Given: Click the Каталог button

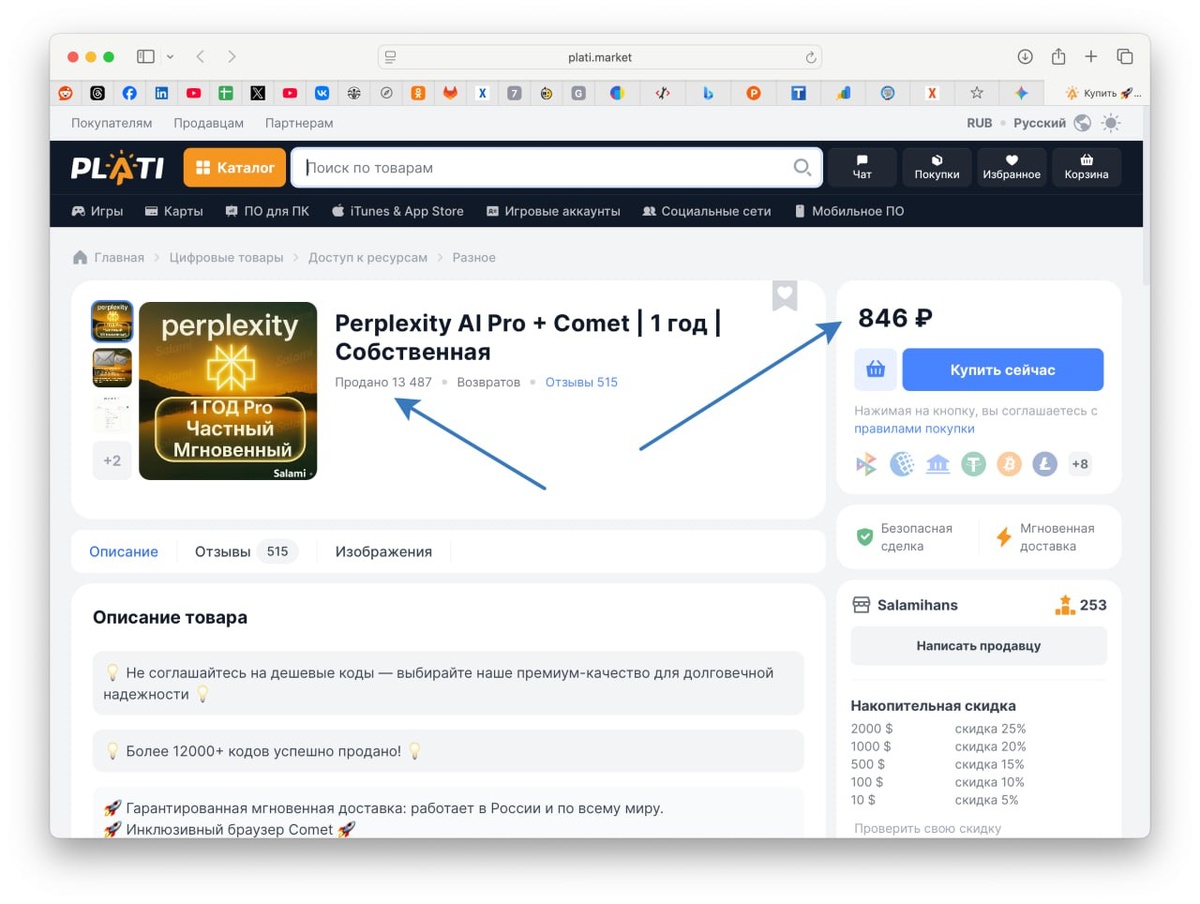Looking at the screenshot, I should tap(235, 167).
